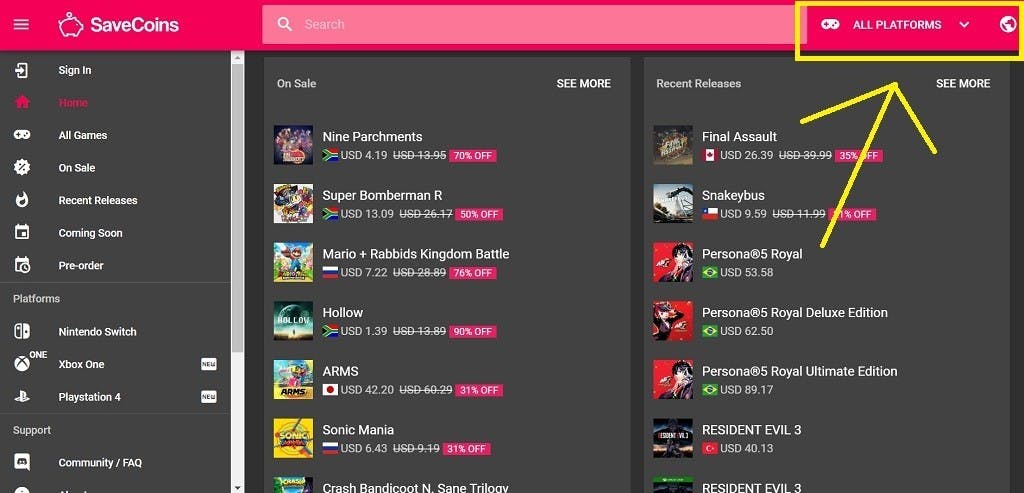Click the Super Bomberman R title
The height and width of the screenshot is (493, 1024).
coord(382,195)
